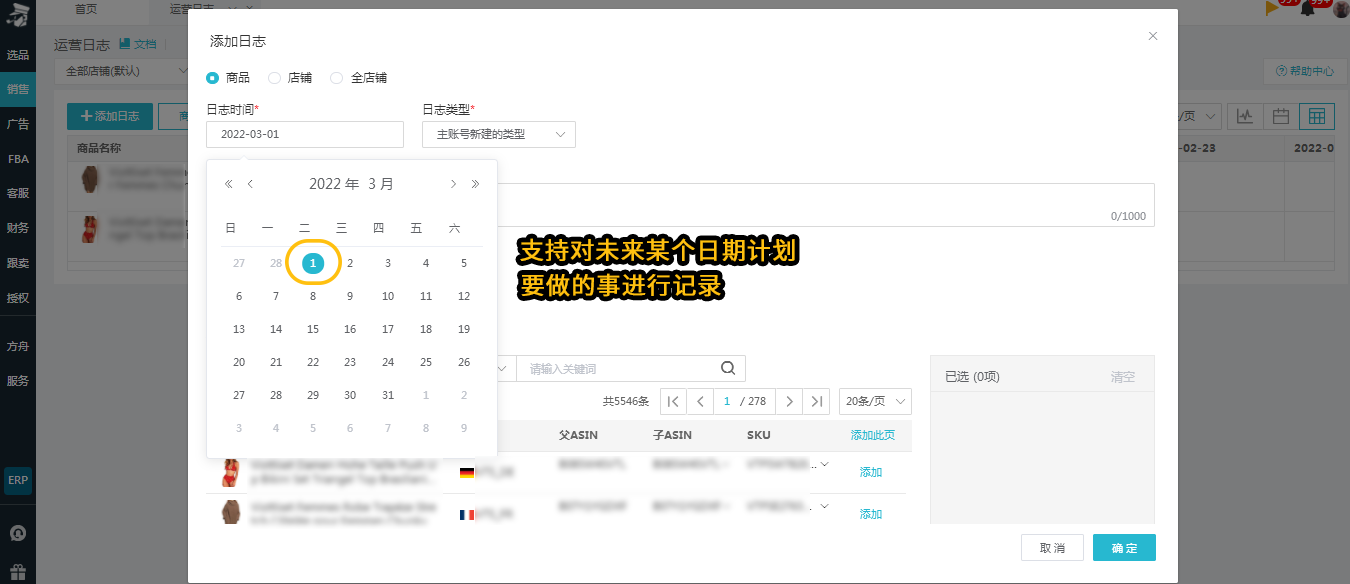Image resolution: width=1350 pixels, height=584 pixels.
Task: Advance calendar to next year
Action: click(x=475, y=184)
